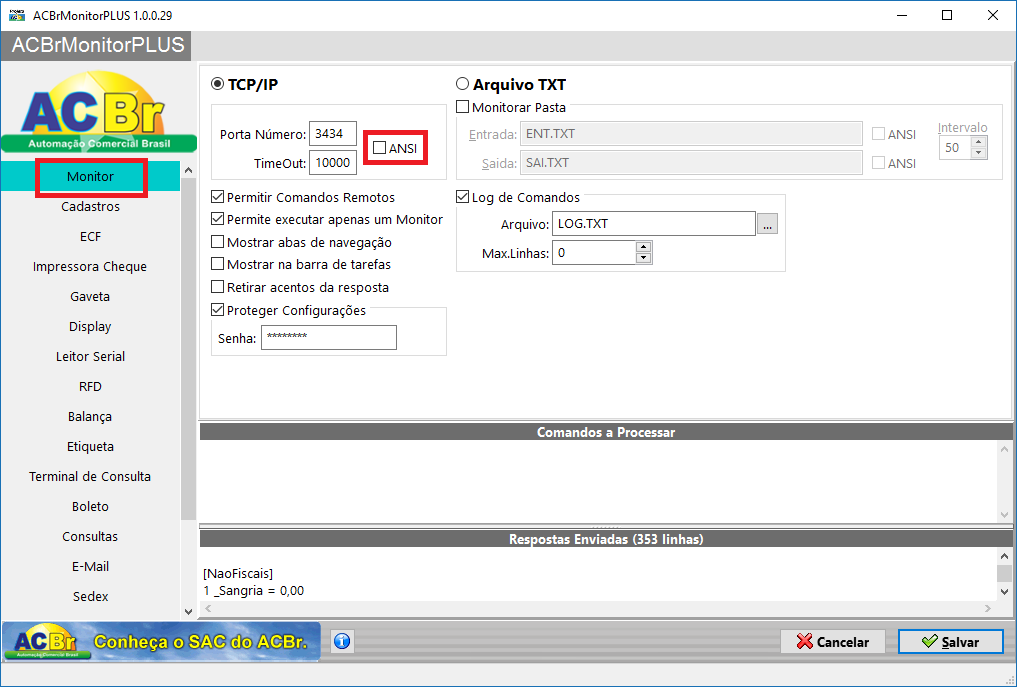Go to RFD settings

90,387
